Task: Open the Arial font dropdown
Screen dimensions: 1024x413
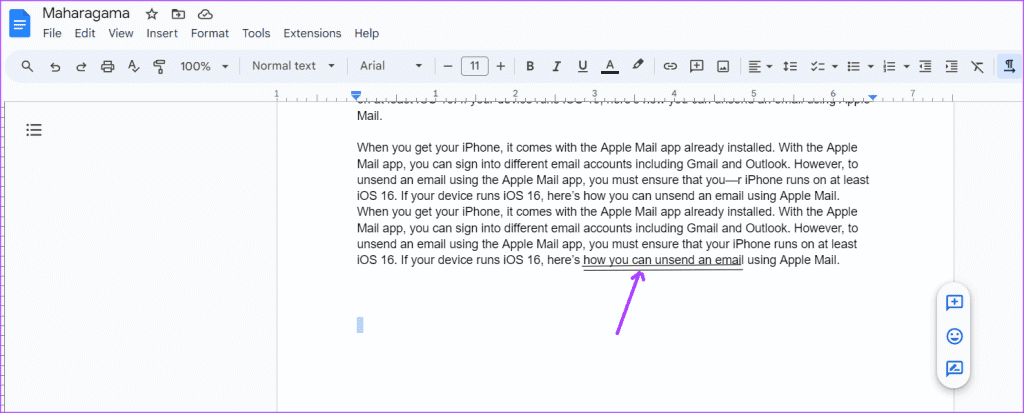Action: [x=391, y=66]
